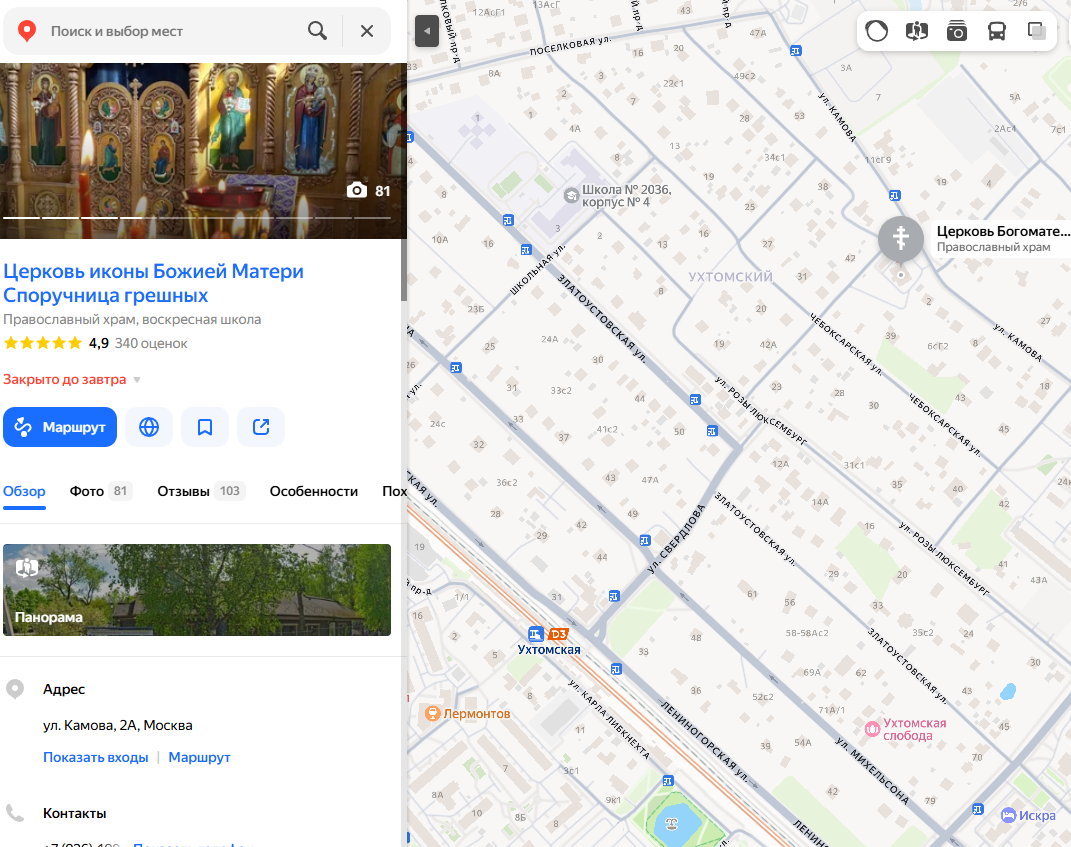1071x847 pixels.
Task: Click the address pin icon beside 'Адрес'
Action: [14, 689]
